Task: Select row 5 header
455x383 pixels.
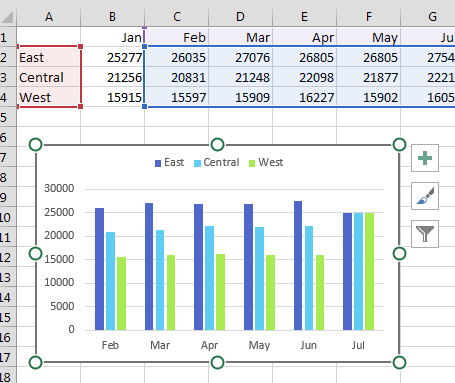Action: click(x=8, y=117)
